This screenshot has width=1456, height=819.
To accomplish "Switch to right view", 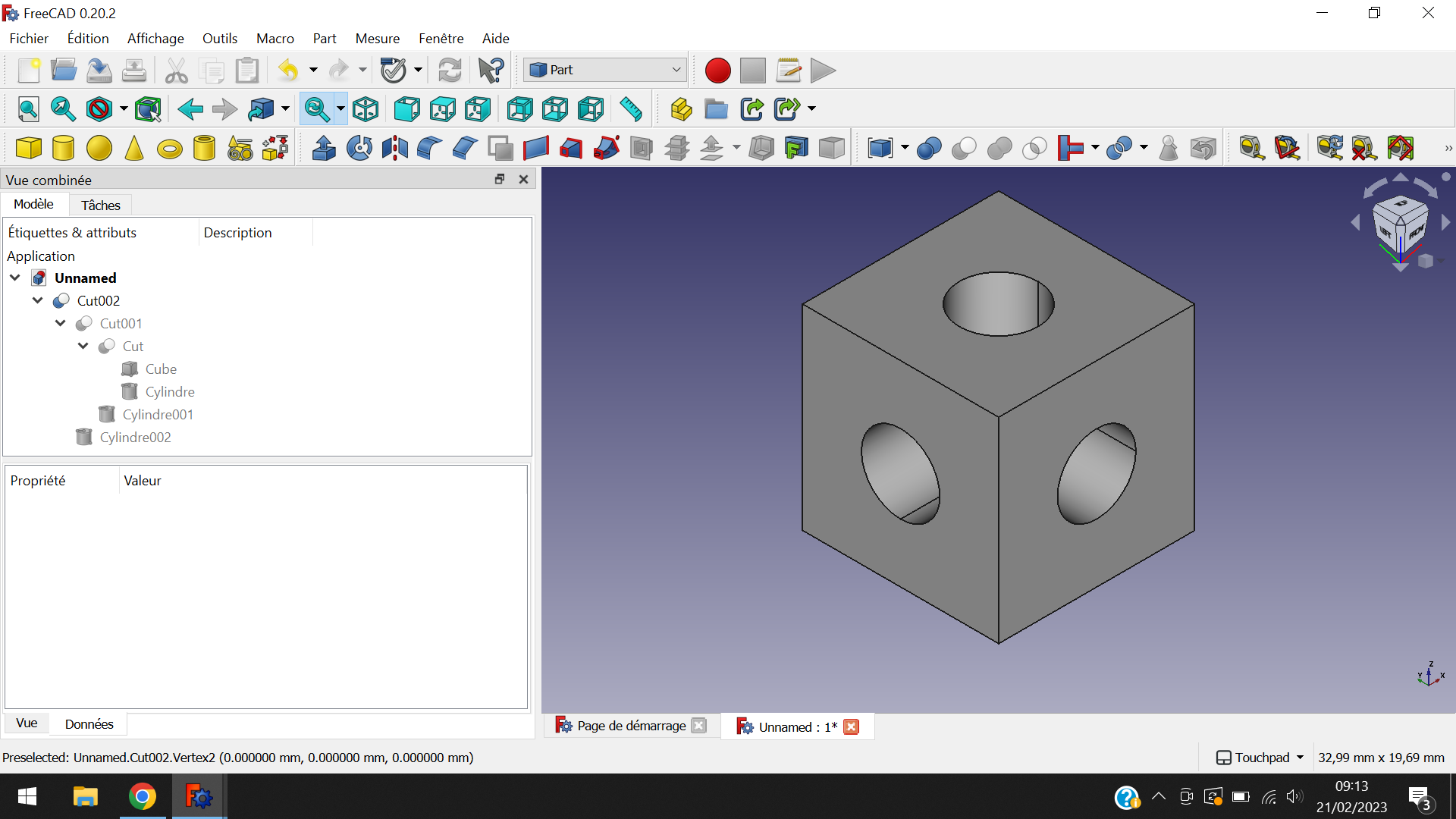I will [478, 109].
